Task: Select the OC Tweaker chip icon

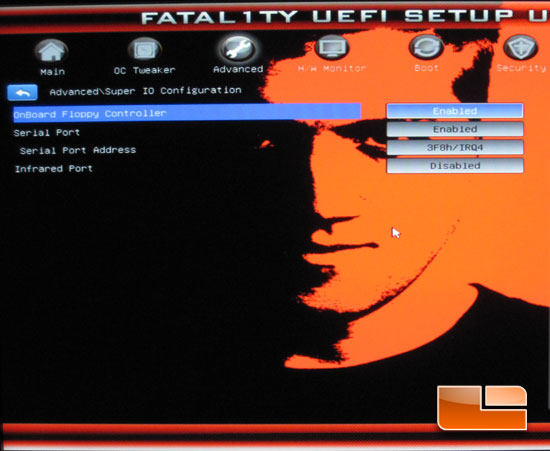Action: (145, 50)
